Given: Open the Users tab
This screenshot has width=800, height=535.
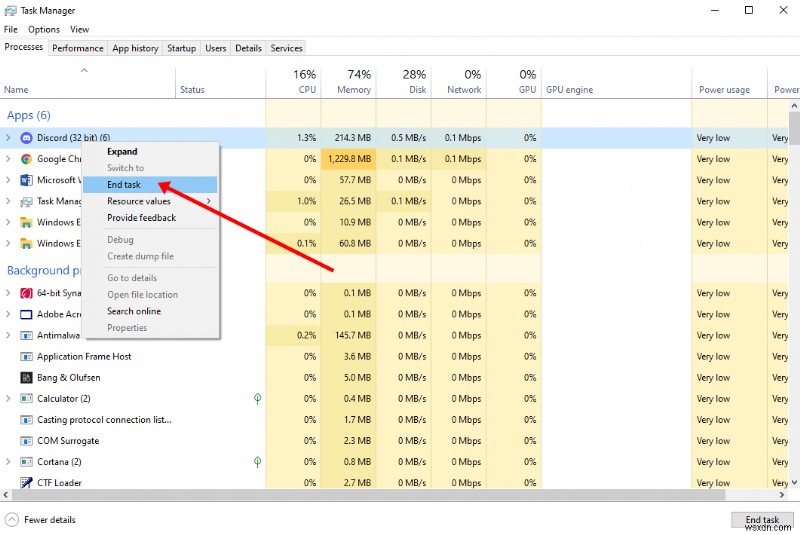Looking at the screenshot, I should click(216, 48).
